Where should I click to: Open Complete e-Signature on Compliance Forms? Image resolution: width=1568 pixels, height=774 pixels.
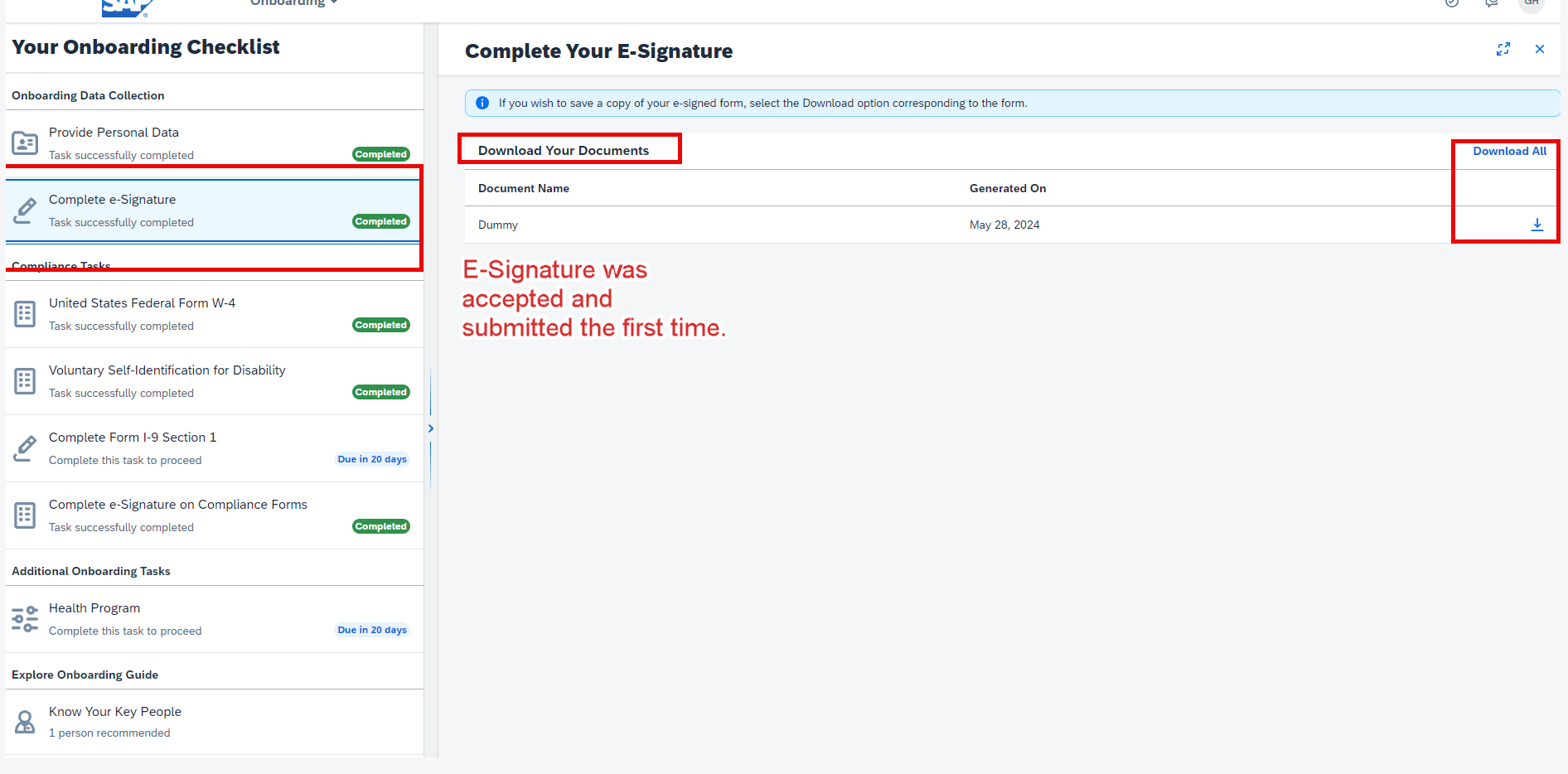[x=214, y=515]
